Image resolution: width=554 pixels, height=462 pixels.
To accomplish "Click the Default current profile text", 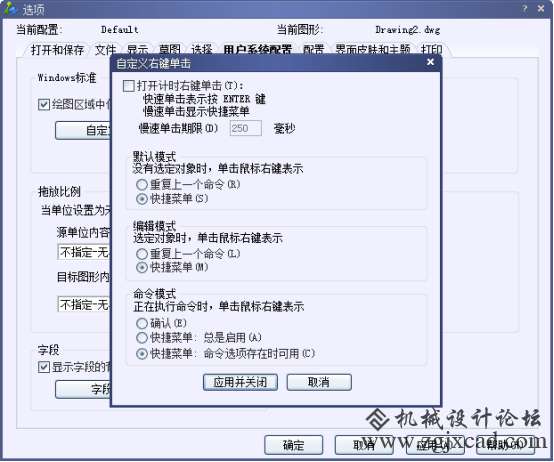I will tap(119, 30).
